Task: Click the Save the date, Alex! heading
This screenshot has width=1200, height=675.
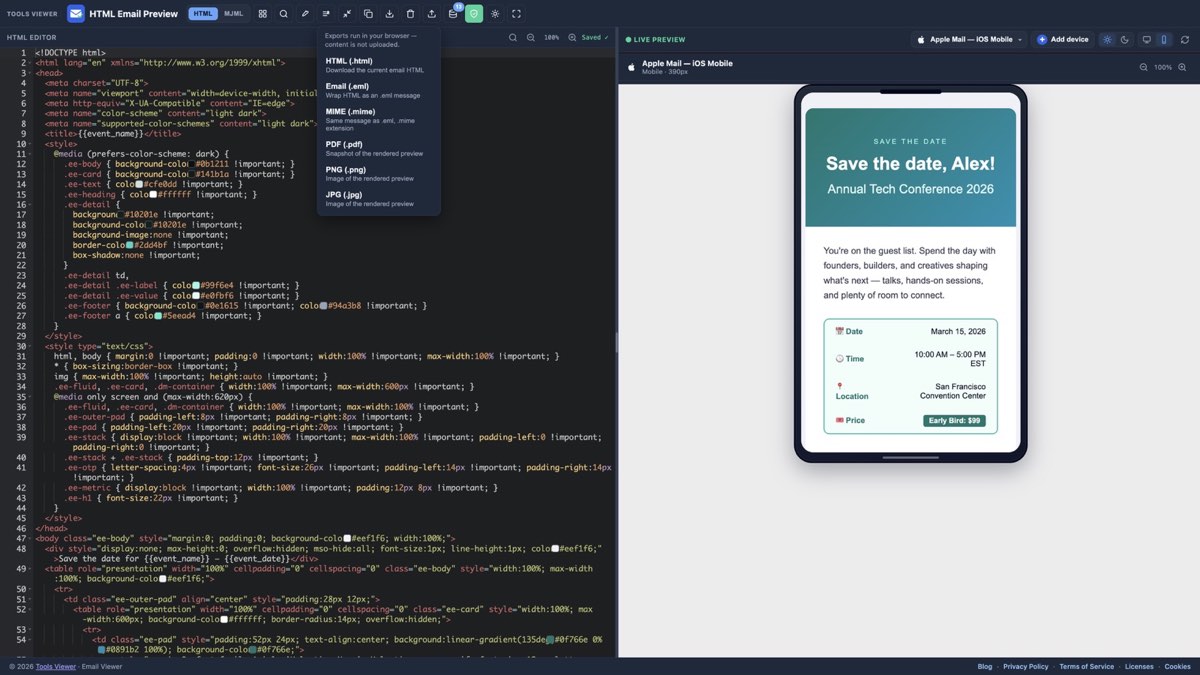Action: (x=910, y=164)
